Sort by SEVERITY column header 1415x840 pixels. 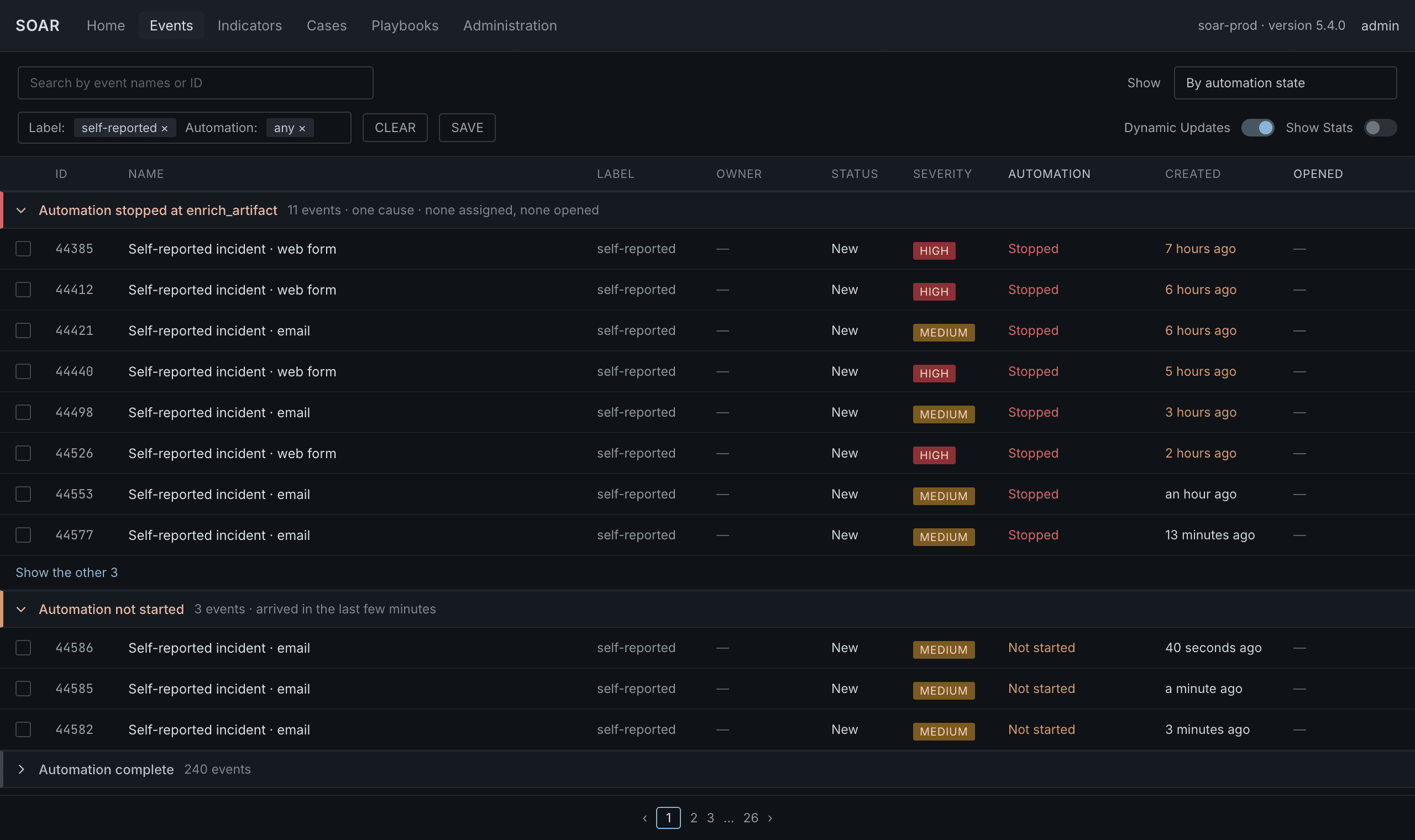[942, 174]
